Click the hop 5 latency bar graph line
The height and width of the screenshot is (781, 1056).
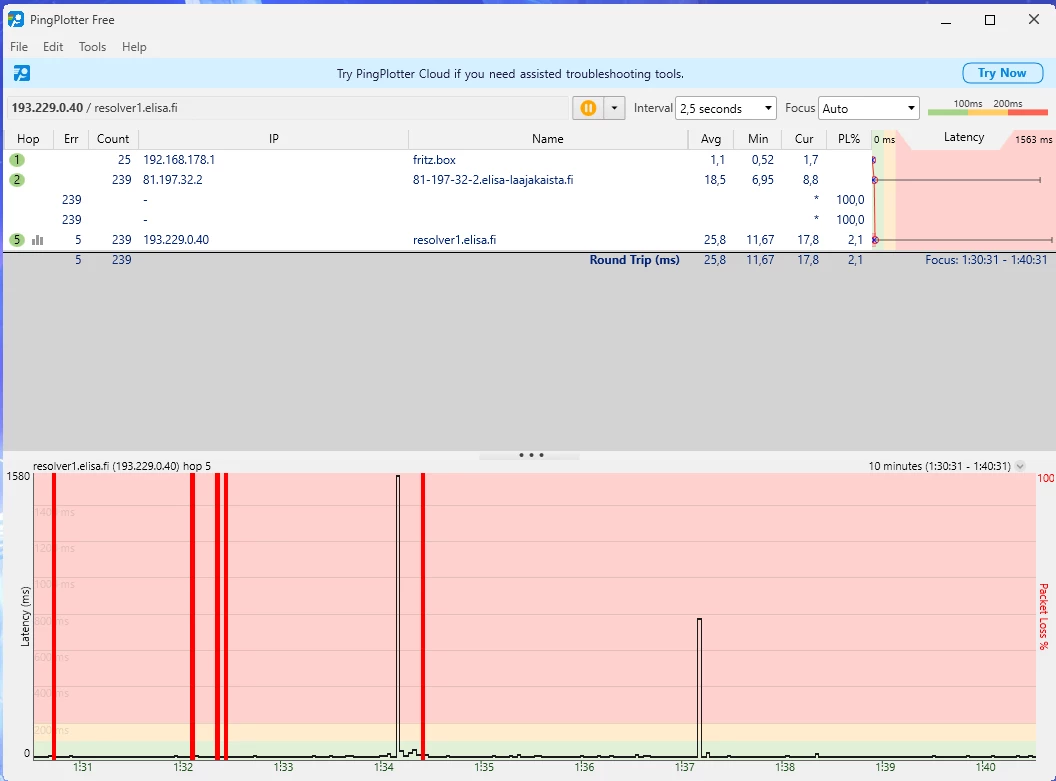point(963,240)
